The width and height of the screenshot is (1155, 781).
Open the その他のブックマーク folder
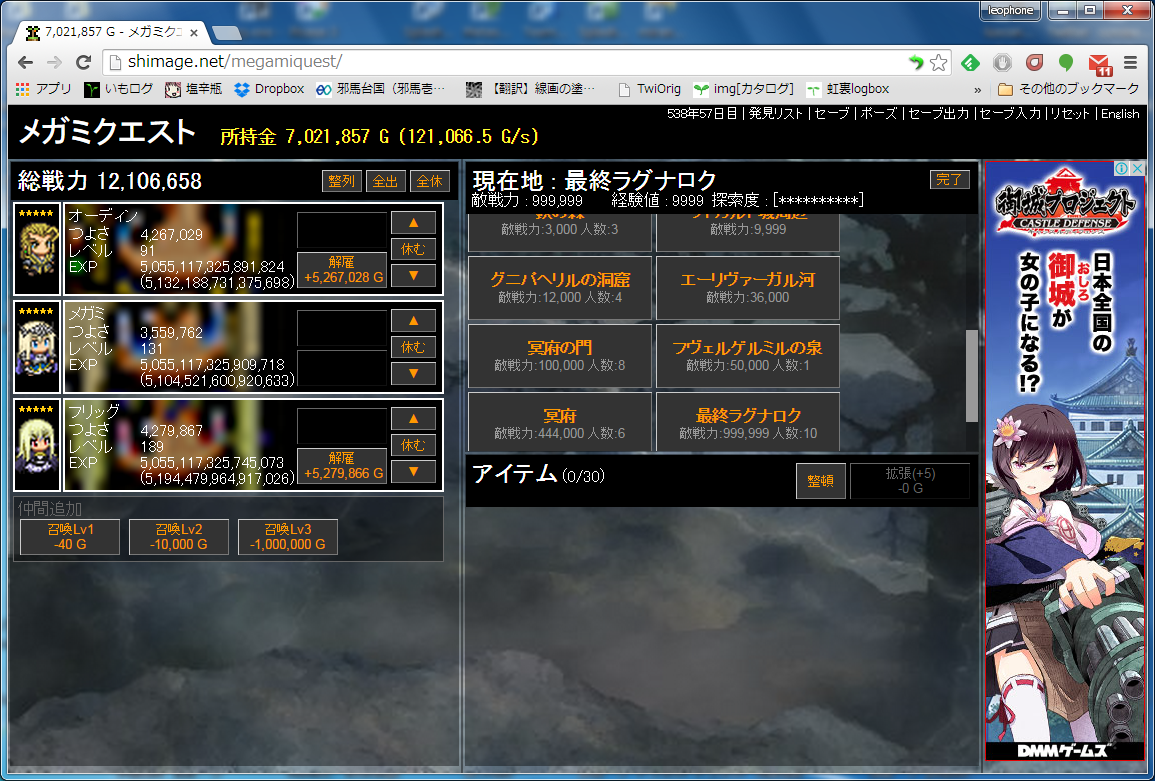(1068, 89)
